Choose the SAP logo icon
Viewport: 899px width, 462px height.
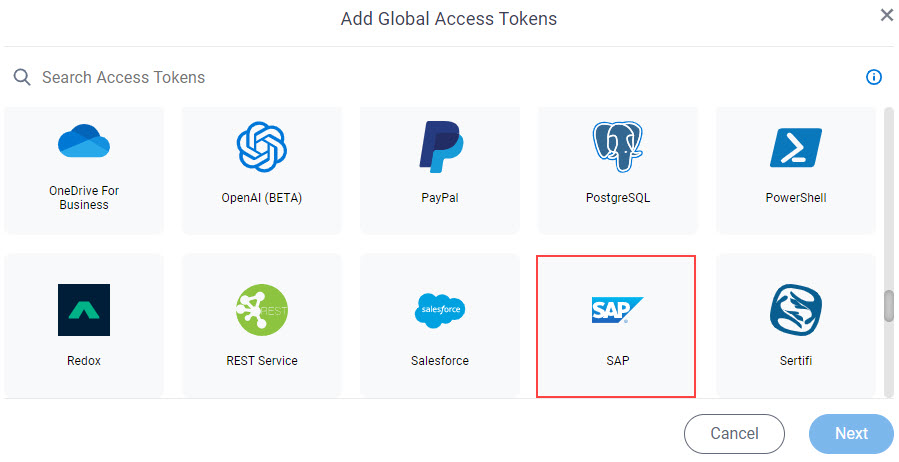tap(617, 310)
